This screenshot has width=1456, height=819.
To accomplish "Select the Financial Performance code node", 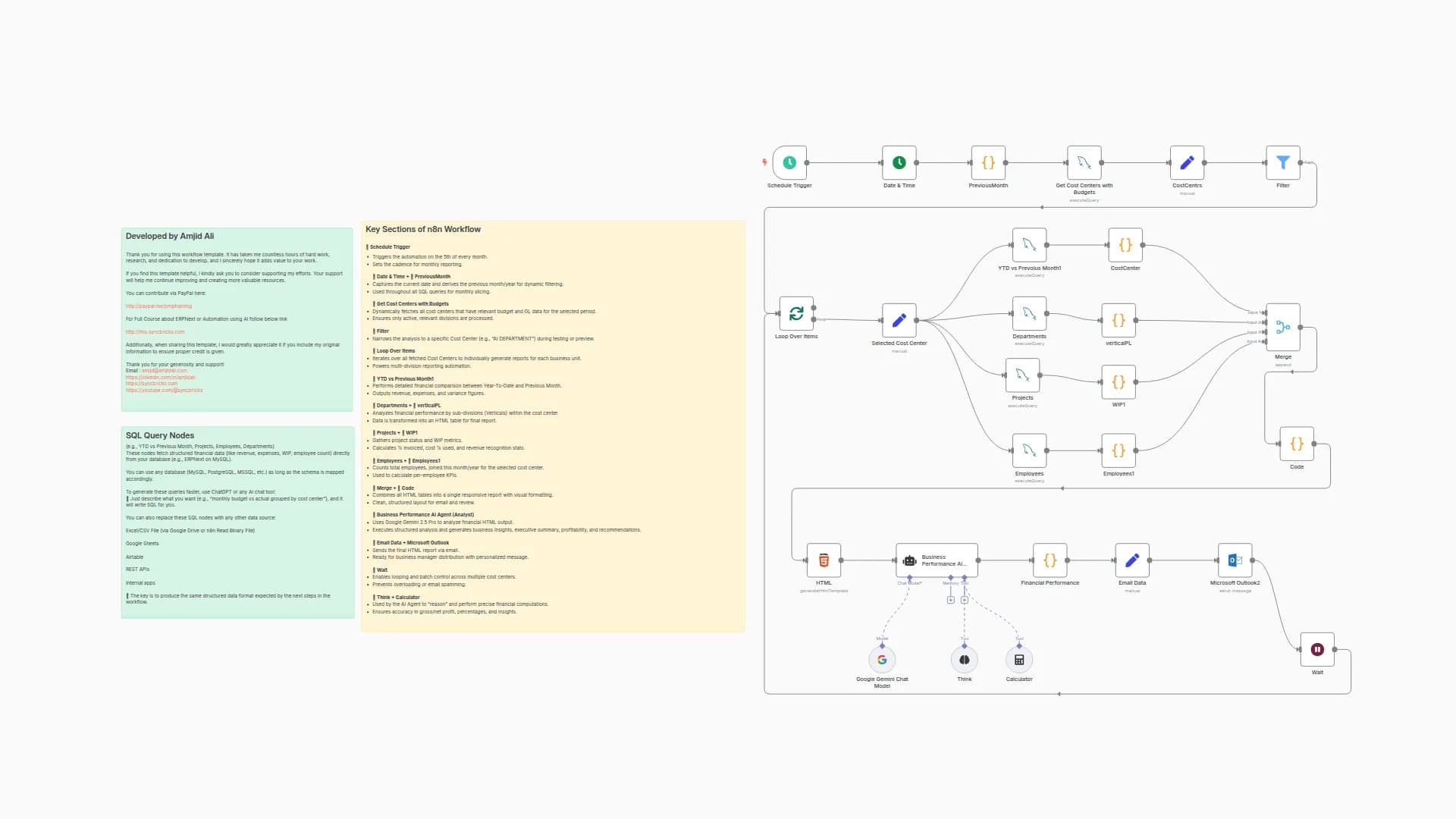I will (1050, 561).
